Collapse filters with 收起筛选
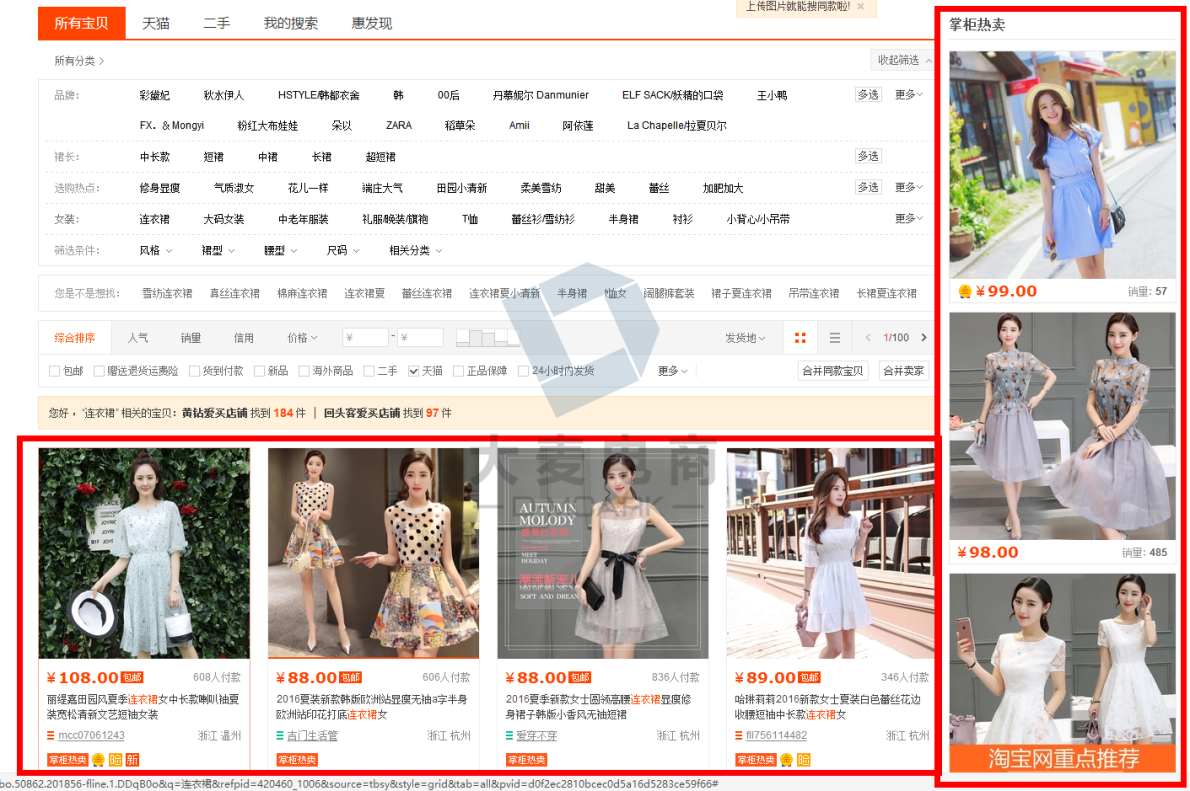This screenshot has height=791, width=1190. pos(904,60)
